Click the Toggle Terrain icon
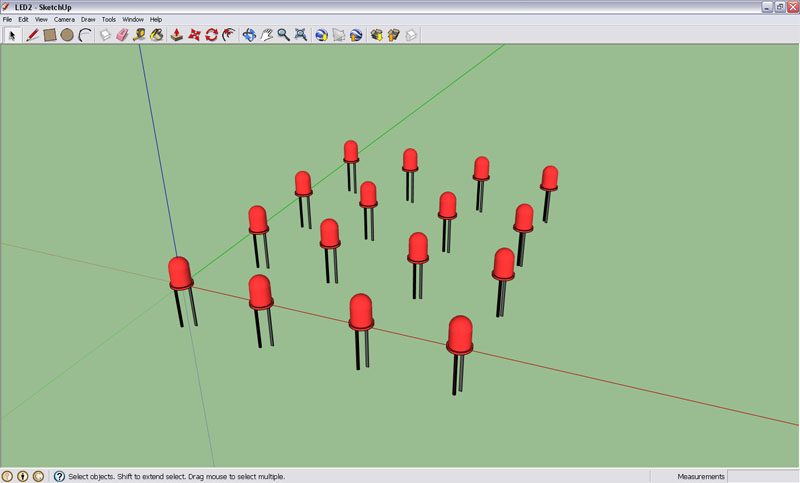Viewport: 800px width, 483px height. click(339, 35)
